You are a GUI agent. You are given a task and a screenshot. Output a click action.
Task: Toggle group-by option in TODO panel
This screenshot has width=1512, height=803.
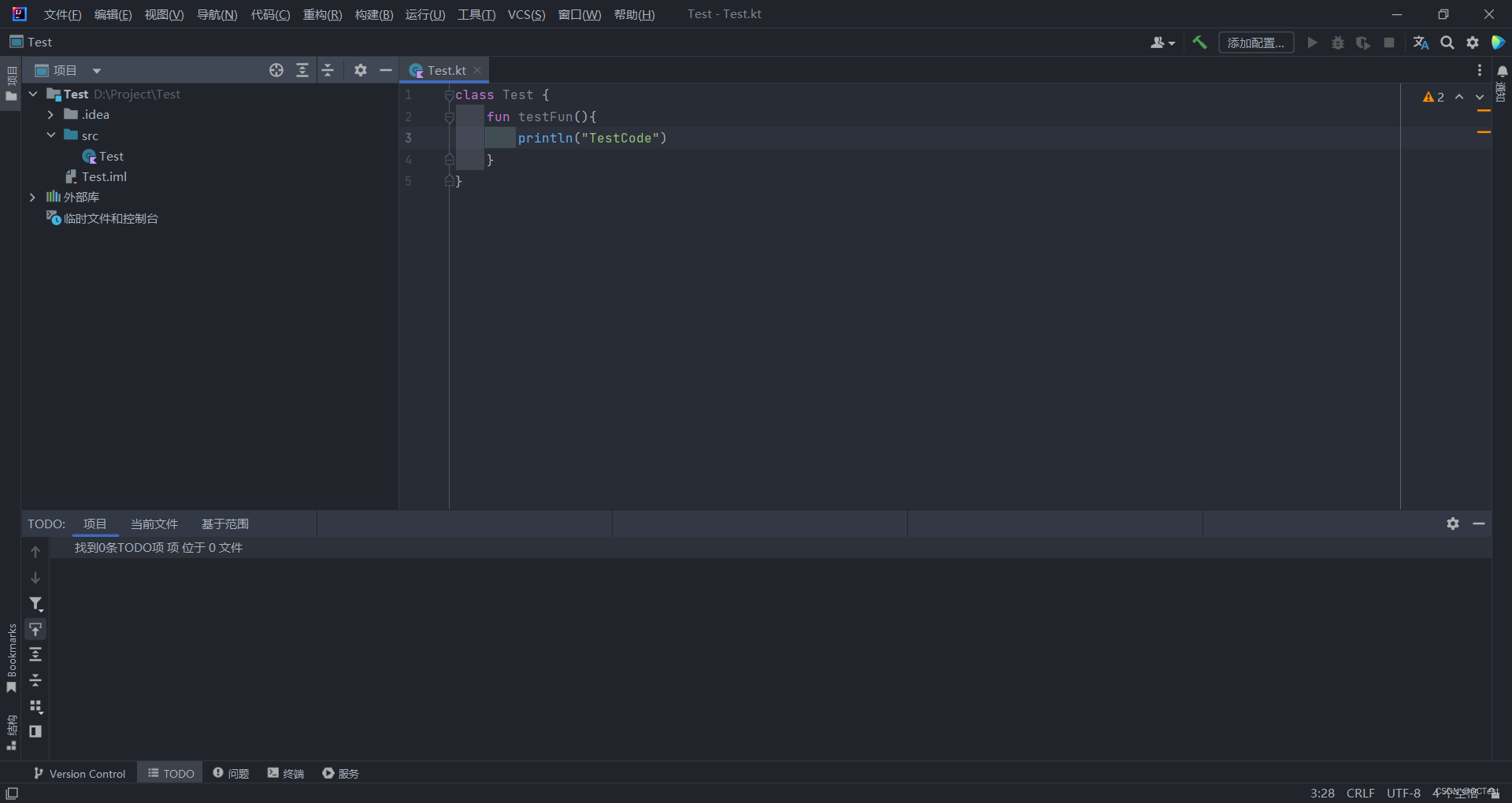point(35,706)
